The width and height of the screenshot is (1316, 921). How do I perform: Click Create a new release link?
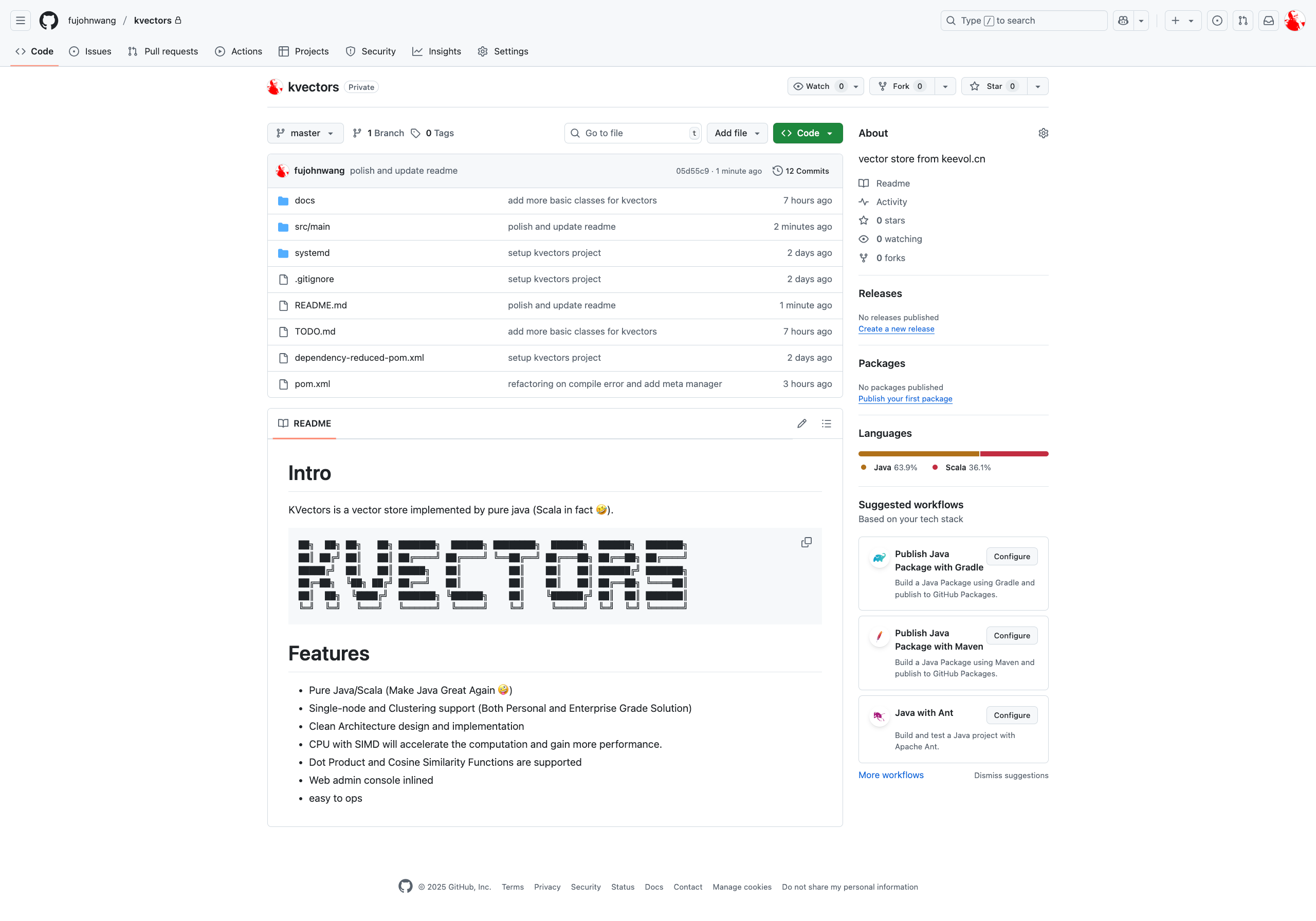point(896,329)
